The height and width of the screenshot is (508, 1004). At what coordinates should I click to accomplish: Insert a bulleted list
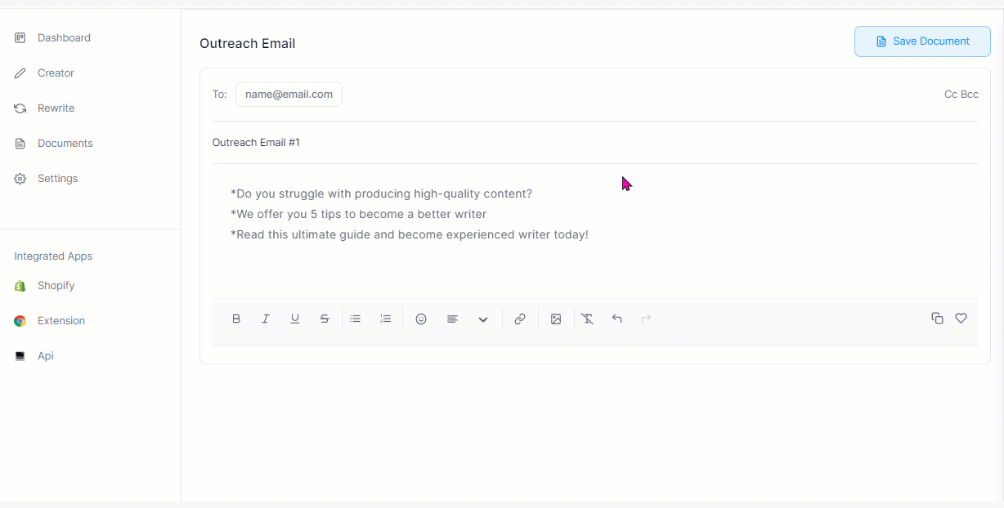point(355,319)
